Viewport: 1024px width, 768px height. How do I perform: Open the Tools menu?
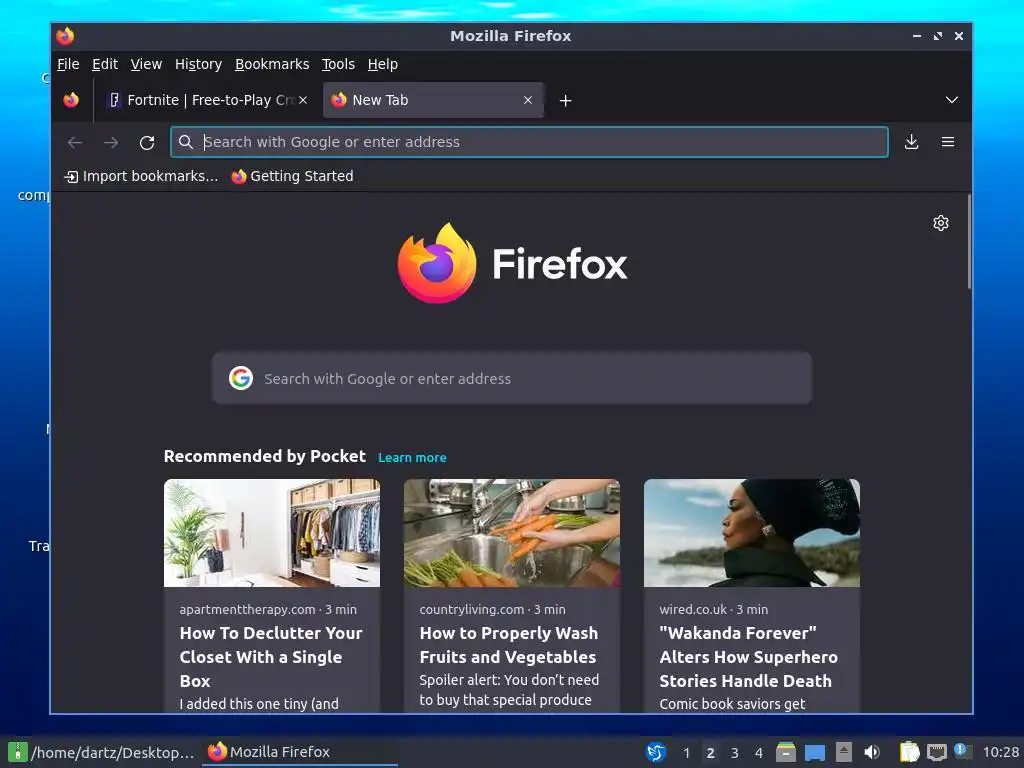338,64
